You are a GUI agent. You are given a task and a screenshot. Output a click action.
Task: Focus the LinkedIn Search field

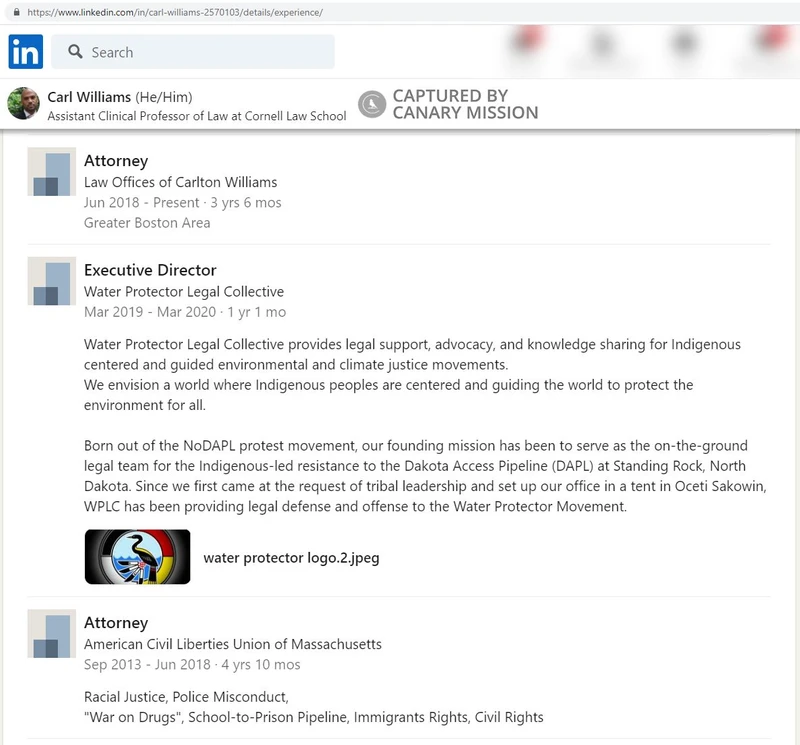[x=193, y=52]
